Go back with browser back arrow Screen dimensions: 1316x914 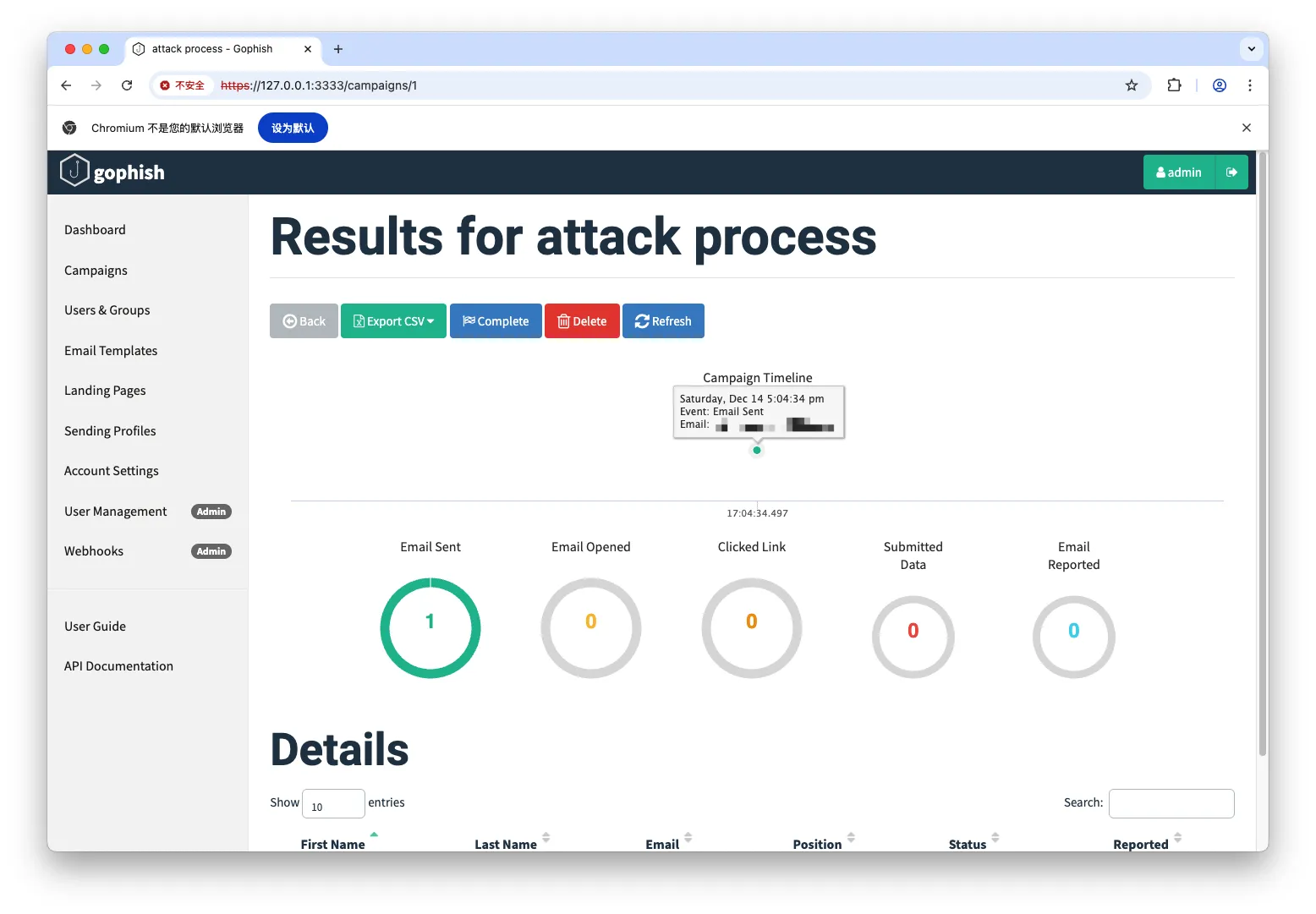coord(66,85)
